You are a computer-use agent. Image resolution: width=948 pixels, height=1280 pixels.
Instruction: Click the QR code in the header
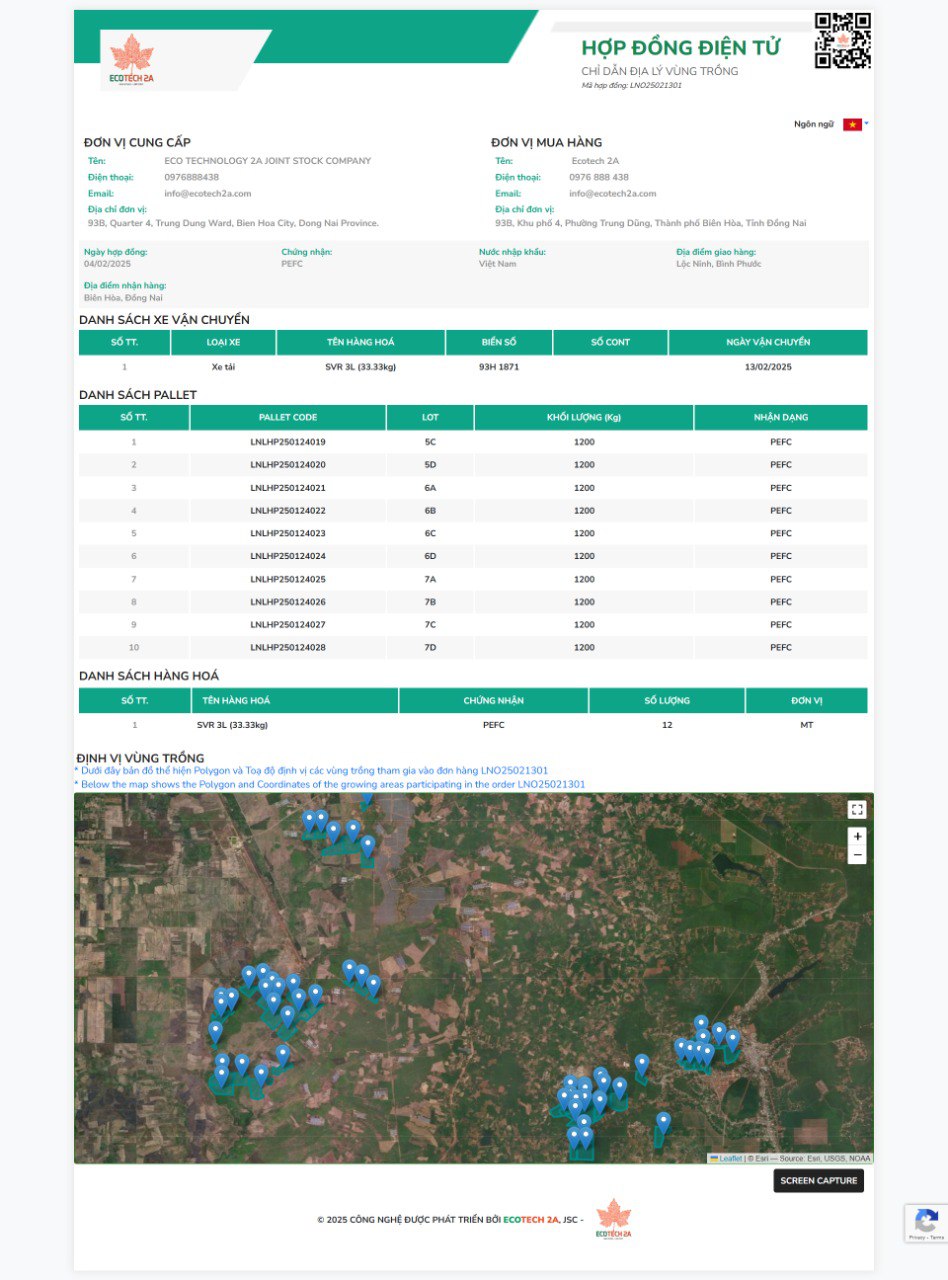click(842, 41)
